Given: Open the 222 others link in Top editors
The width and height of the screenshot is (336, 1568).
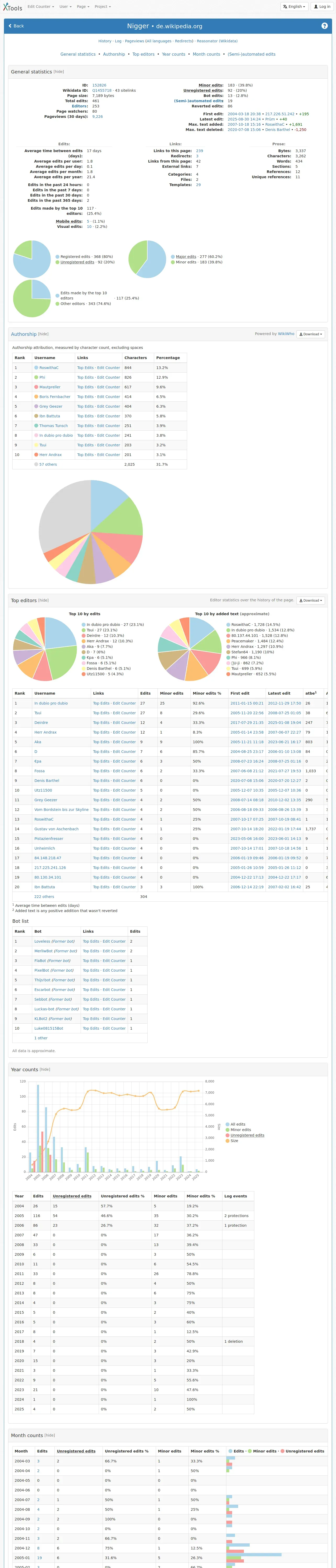Looking at the screenshot, I should [x=44, y=897].
